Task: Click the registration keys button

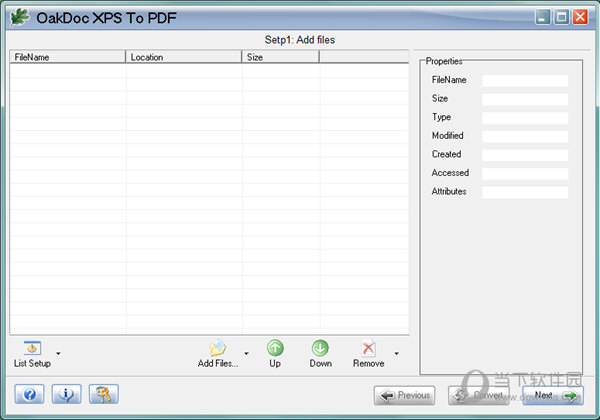Action: point(104,394)
